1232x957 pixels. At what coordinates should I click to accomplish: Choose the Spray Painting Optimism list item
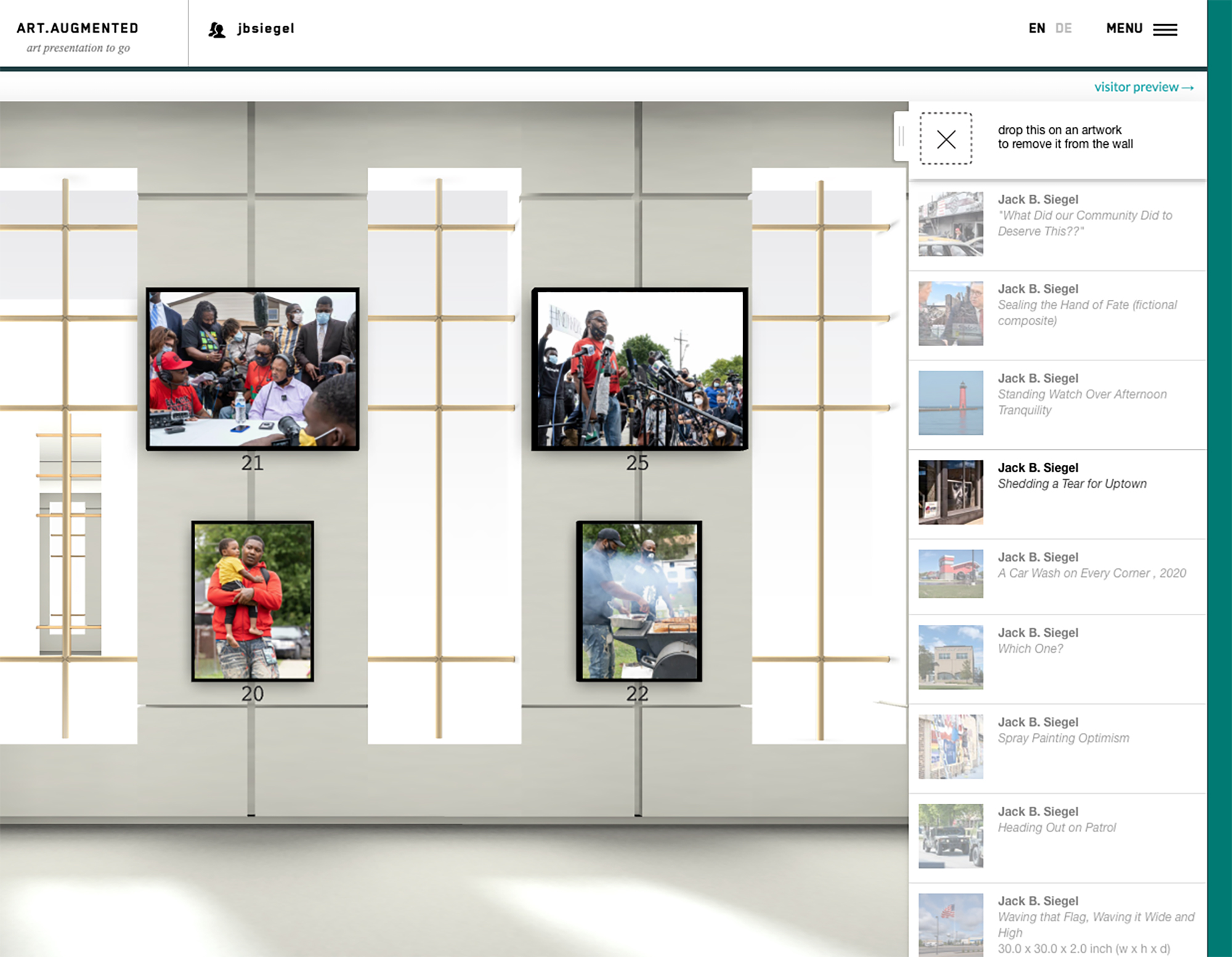(x=1063, y=738)
